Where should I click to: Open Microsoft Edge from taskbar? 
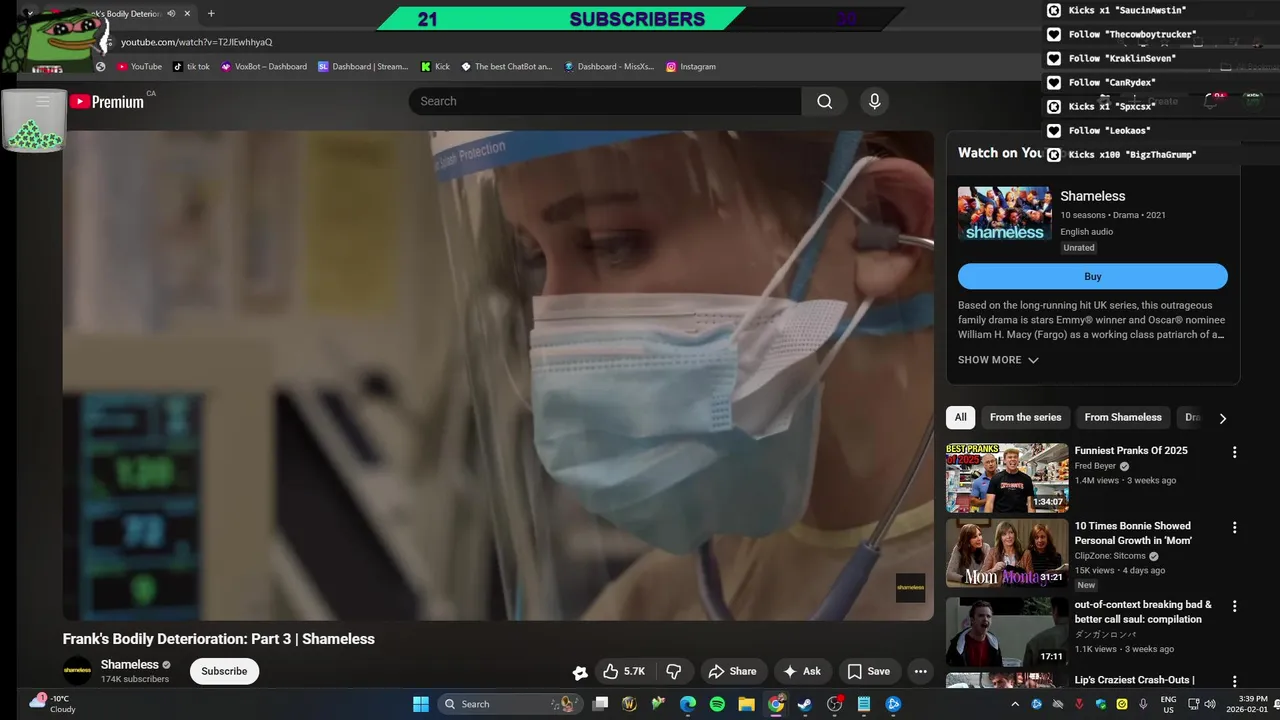(688, 704)
